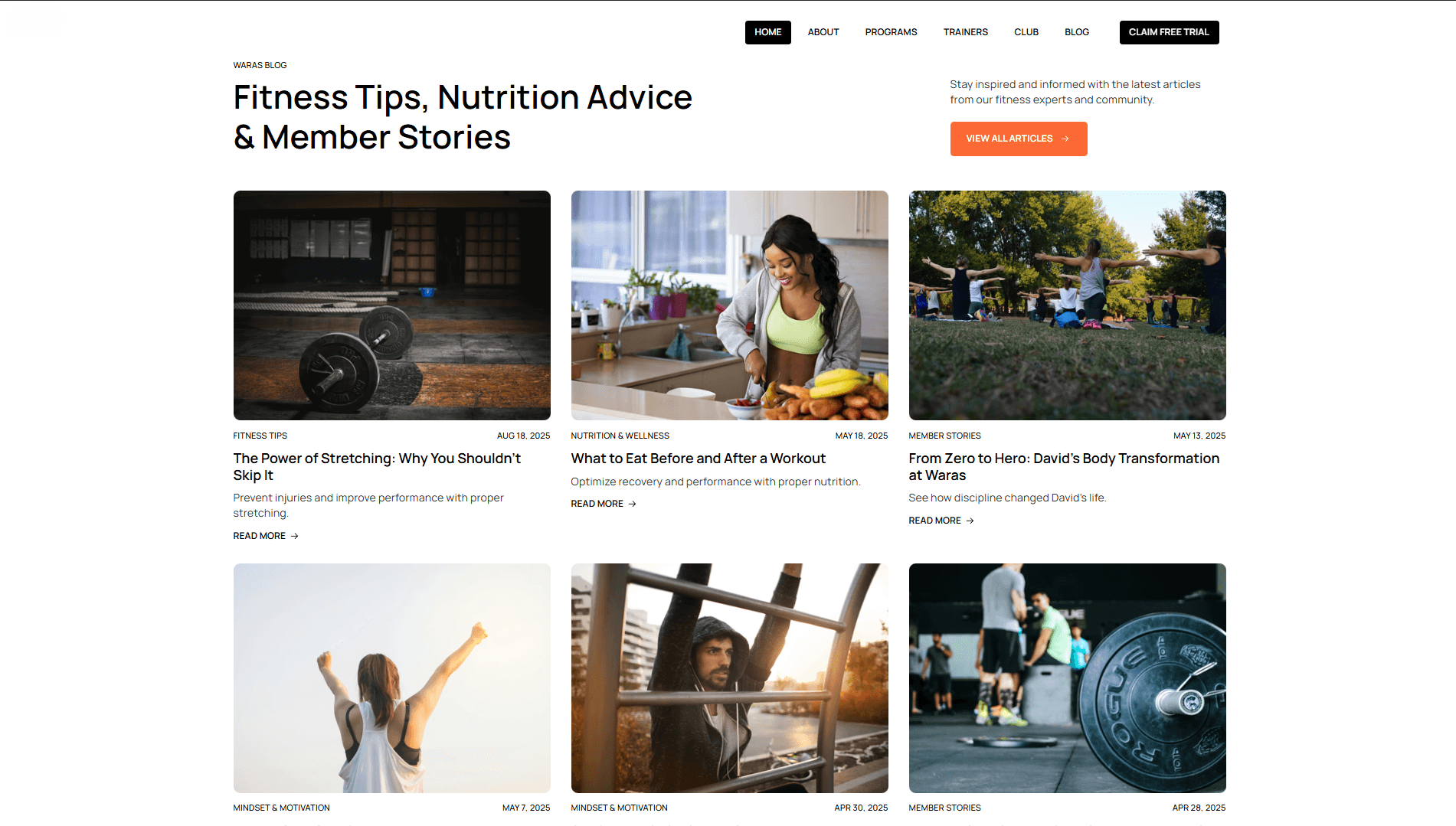Open article The Power of Stretching

(x=377, y=467)
